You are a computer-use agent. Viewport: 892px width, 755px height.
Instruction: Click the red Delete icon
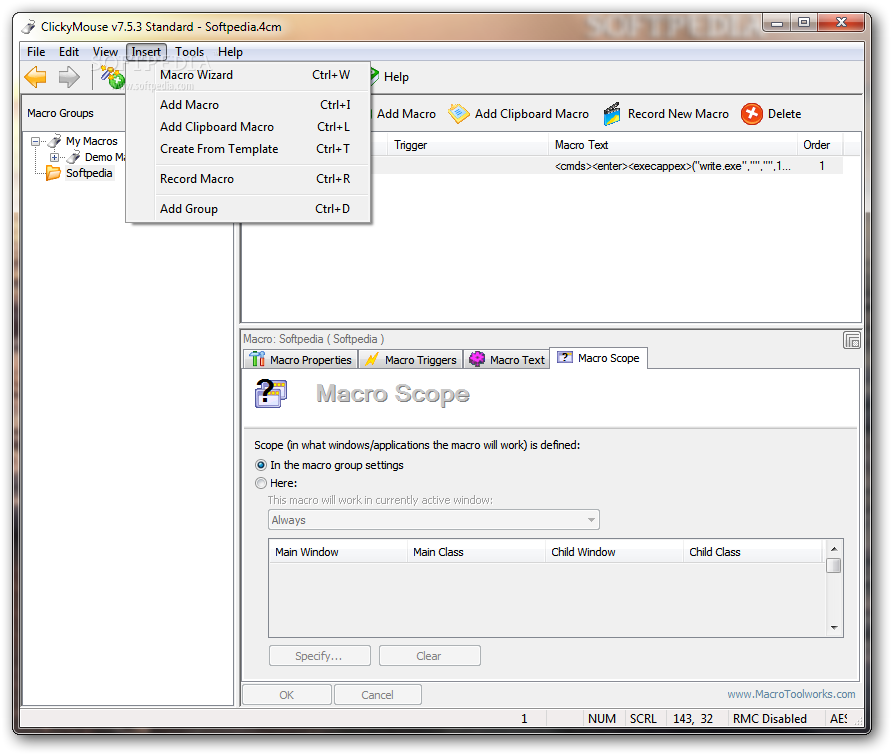[x=751, y=114]
